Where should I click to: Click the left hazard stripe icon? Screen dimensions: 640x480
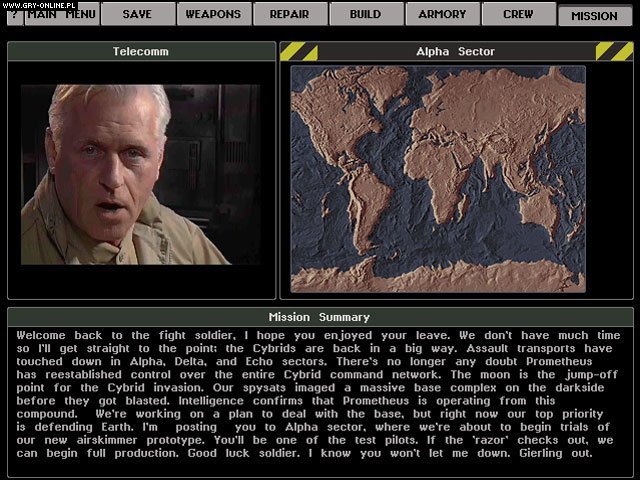(x=298, y=51)
